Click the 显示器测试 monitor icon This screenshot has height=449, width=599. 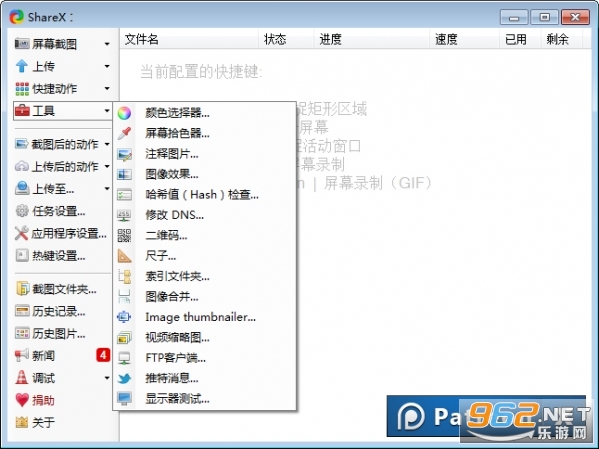point(124,399)
